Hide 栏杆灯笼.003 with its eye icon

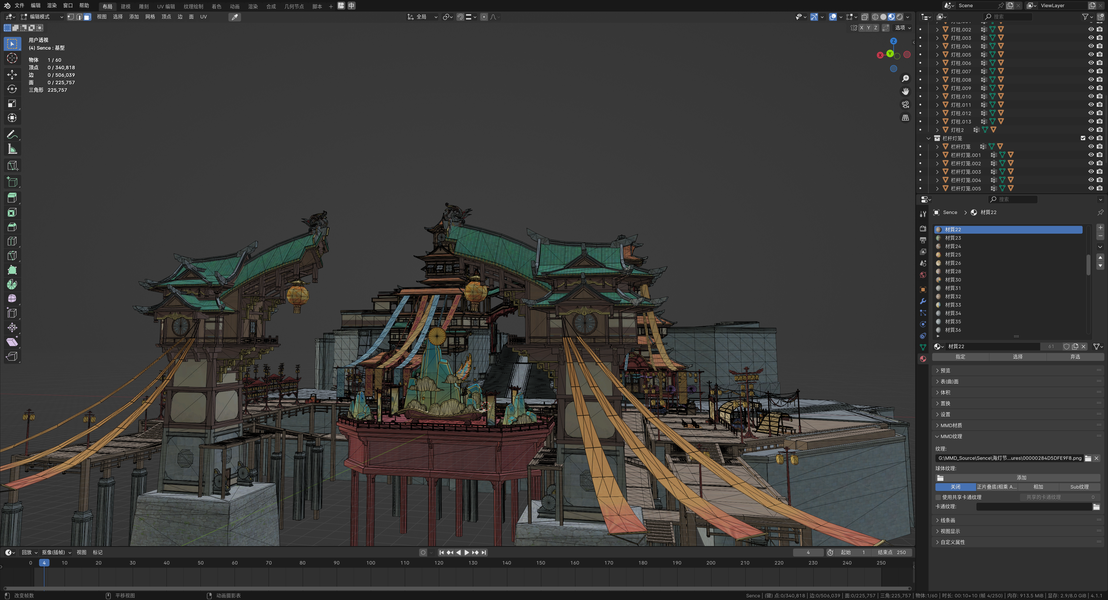[x=1090, y=171]
